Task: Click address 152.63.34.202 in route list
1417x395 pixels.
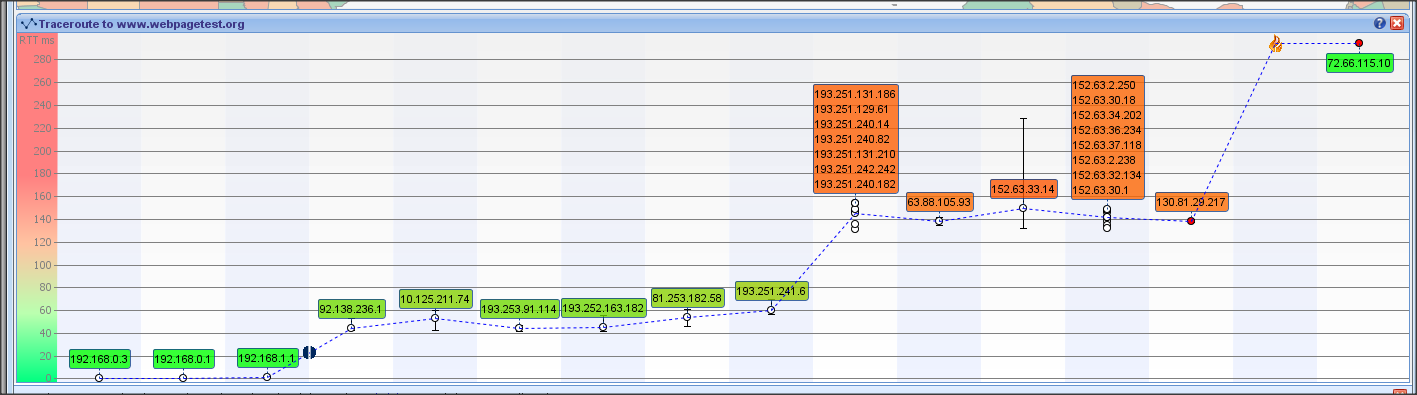Action: [x=1107, y=115]
